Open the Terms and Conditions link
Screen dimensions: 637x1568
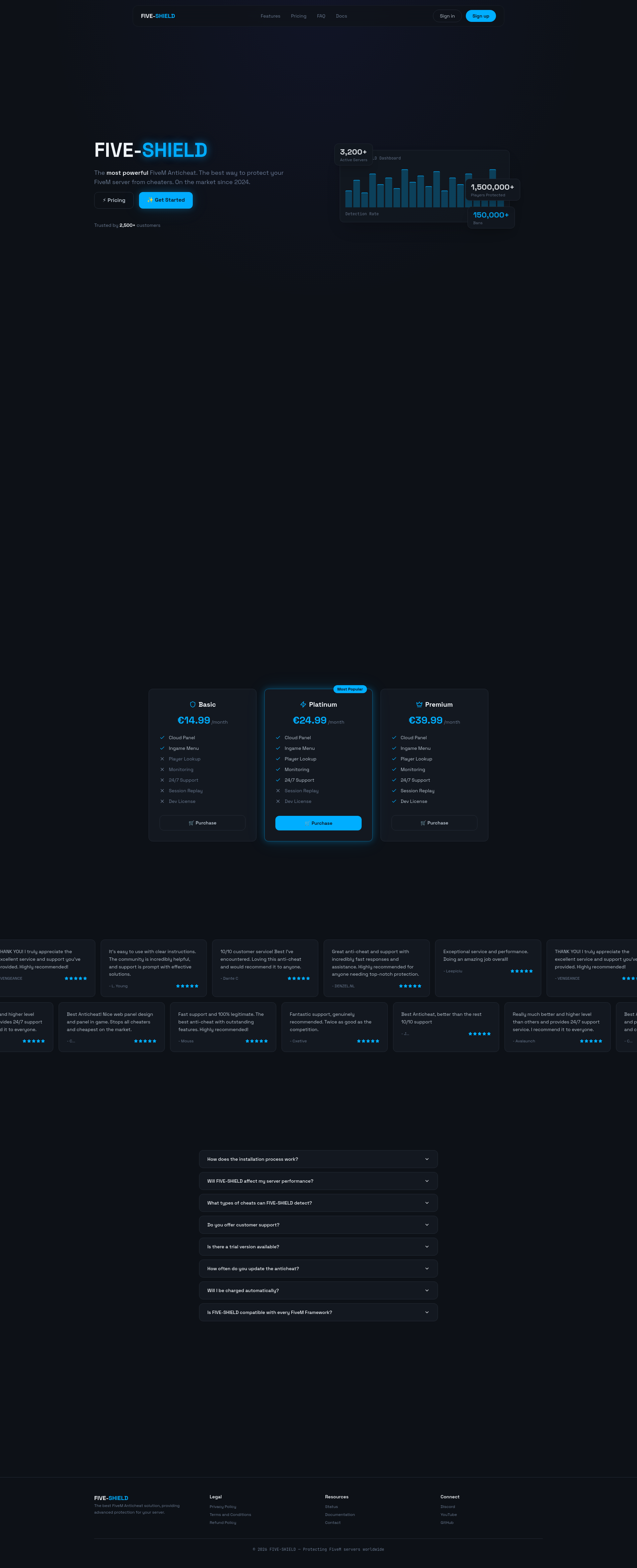coord(230,1515)
